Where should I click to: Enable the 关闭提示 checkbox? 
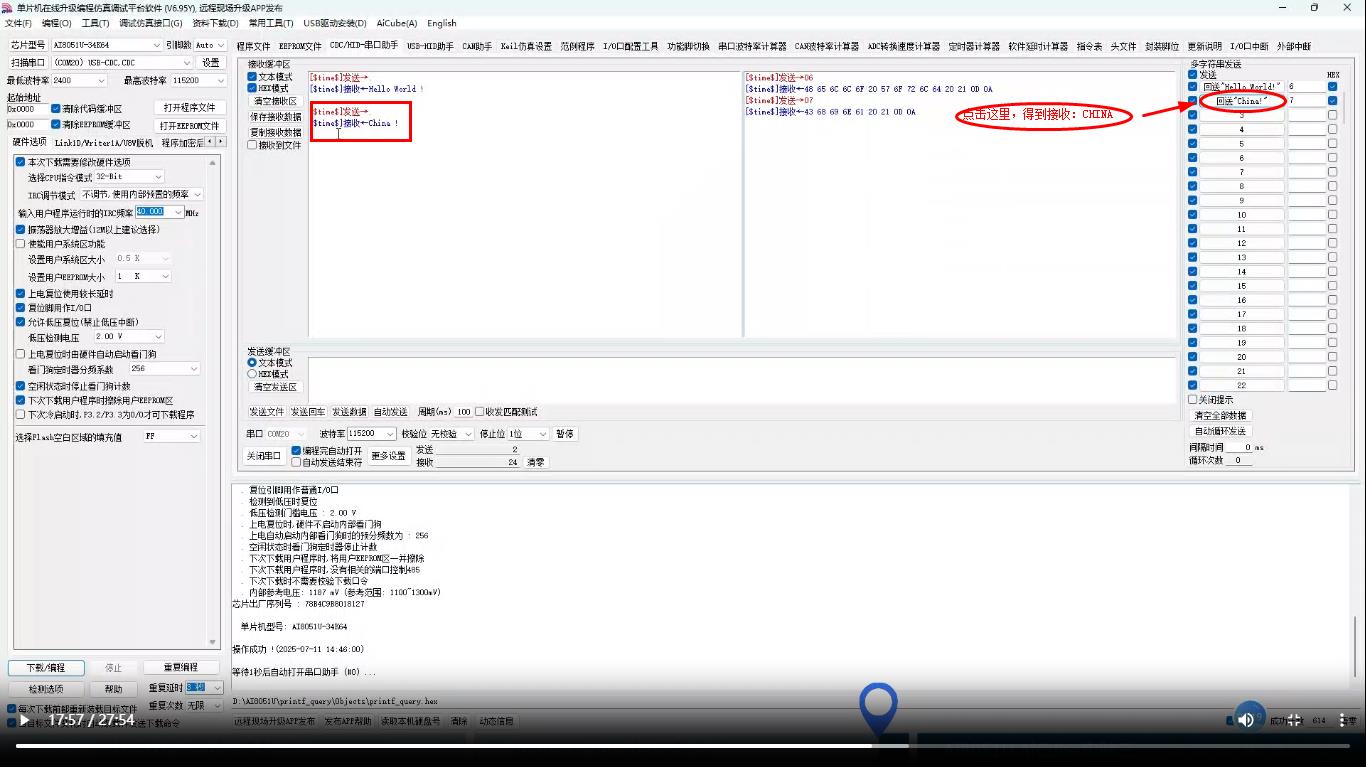pos(1192,400)
